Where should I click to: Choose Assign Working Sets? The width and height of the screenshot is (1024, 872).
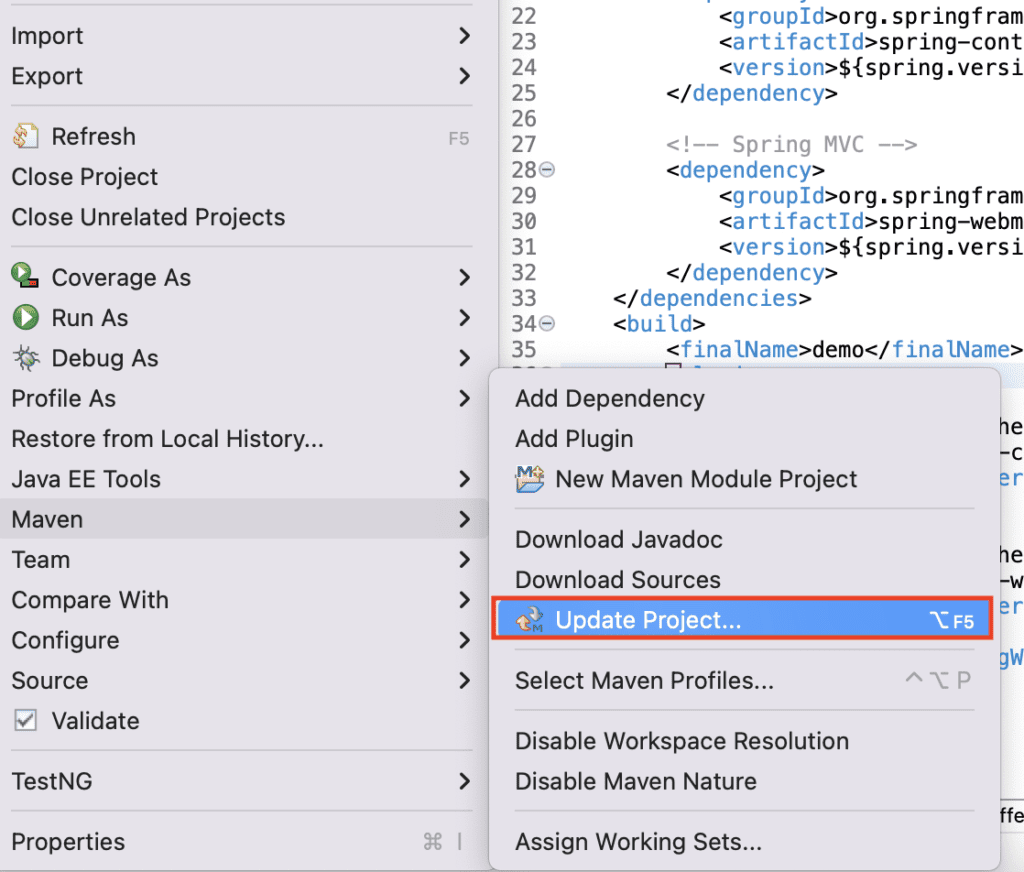[x=744, y=841]
